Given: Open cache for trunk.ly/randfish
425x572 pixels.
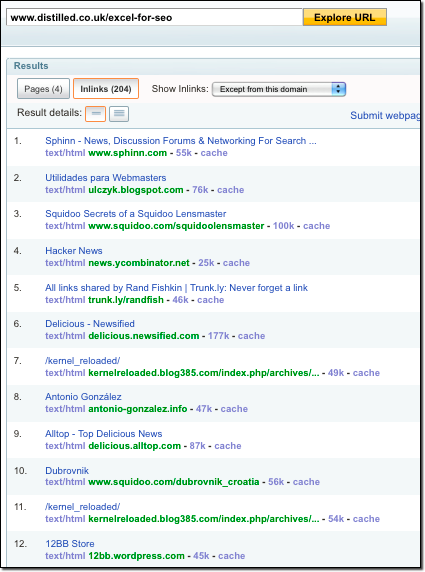Looking at the screenshot, I should point(210,300).
